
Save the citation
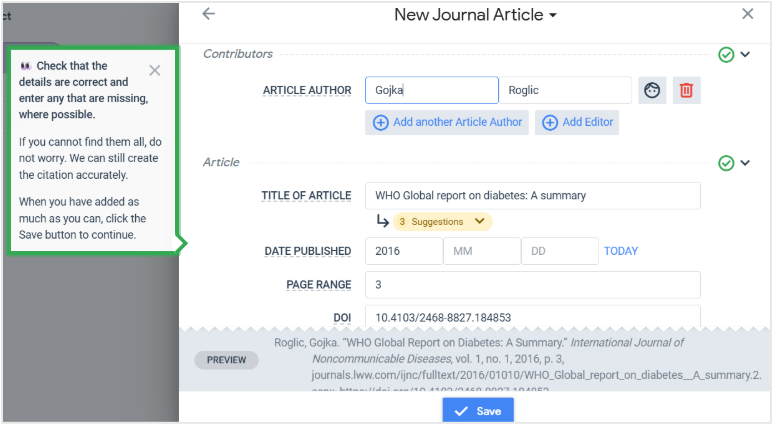click(x=478, y=411)
